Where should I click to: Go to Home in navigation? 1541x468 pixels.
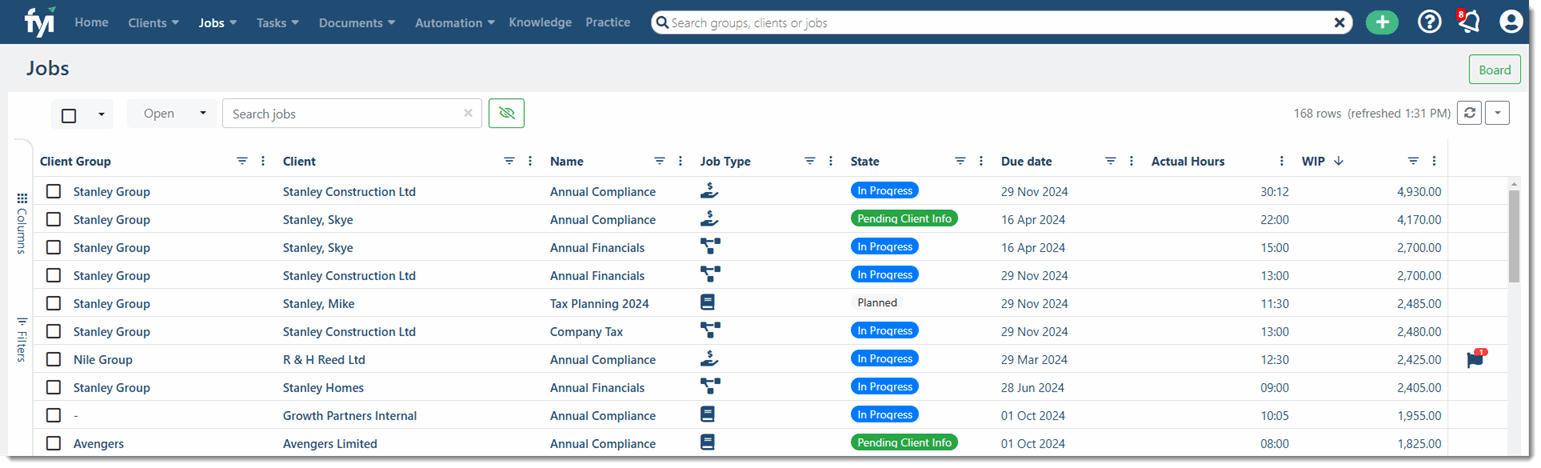(92, 22)
